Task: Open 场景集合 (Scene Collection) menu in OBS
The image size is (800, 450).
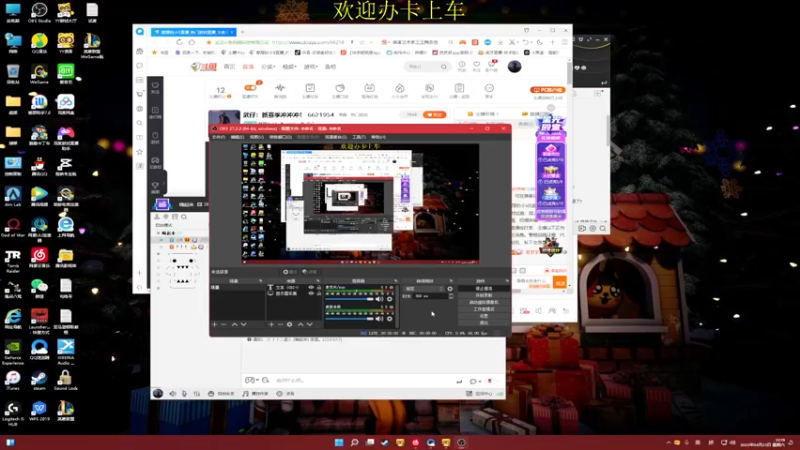Action: [335, 137]
